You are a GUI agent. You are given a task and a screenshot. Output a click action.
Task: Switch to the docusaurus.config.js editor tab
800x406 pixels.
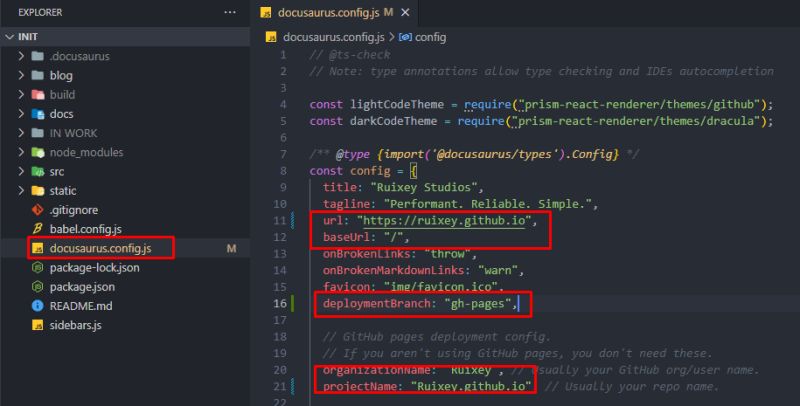point(334,13)
